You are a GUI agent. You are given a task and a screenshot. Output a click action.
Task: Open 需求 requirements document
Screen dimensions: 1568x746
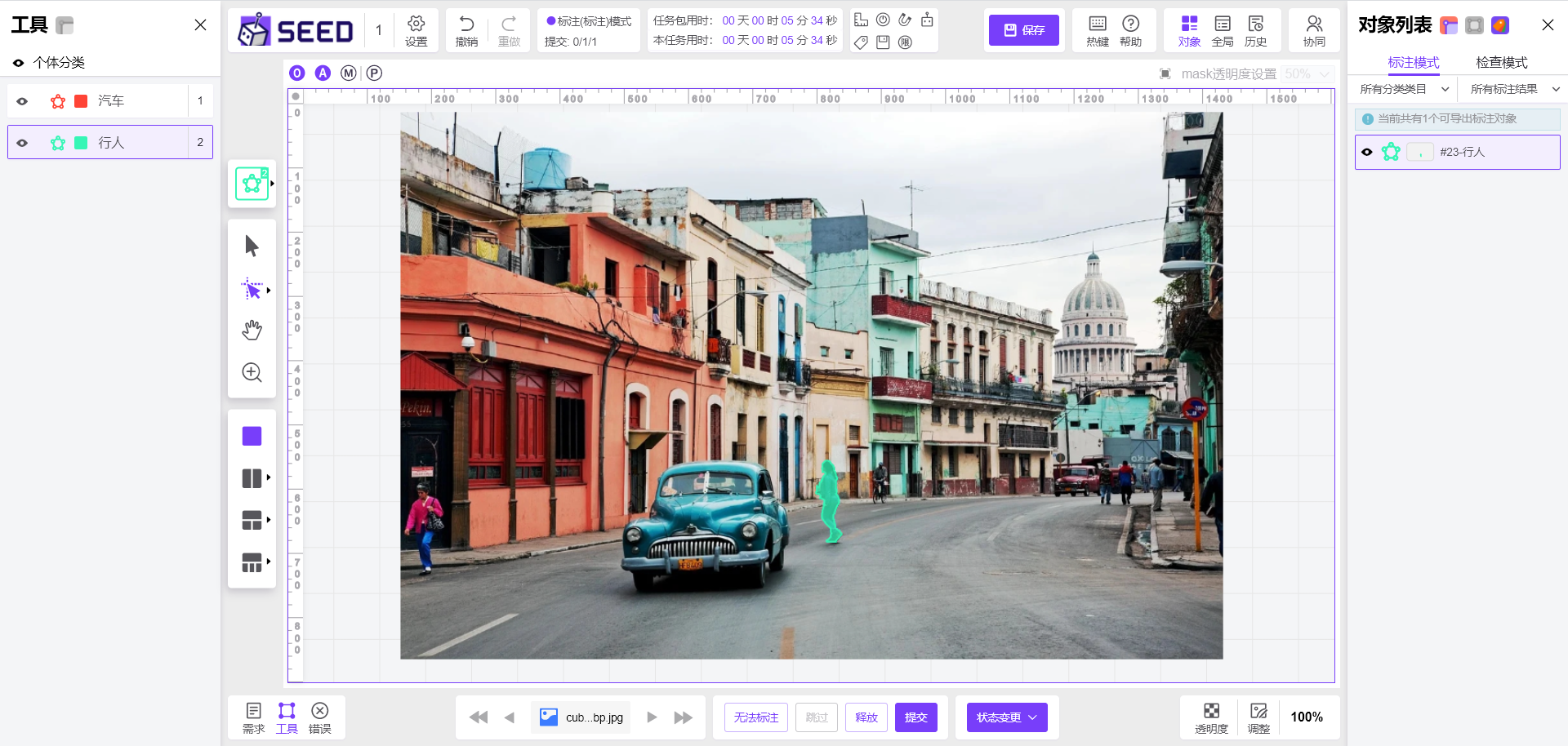[x=253, y=718]
